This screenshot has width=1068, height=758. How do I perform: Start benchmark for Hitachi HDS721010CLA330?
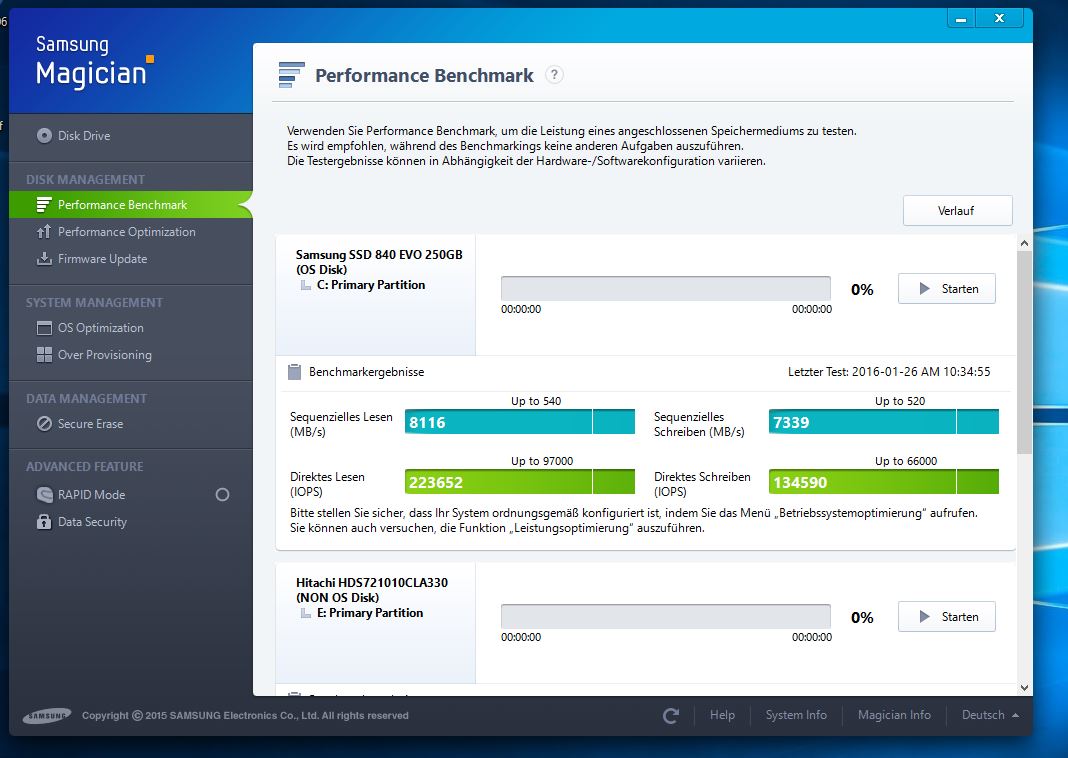[947, 616]
